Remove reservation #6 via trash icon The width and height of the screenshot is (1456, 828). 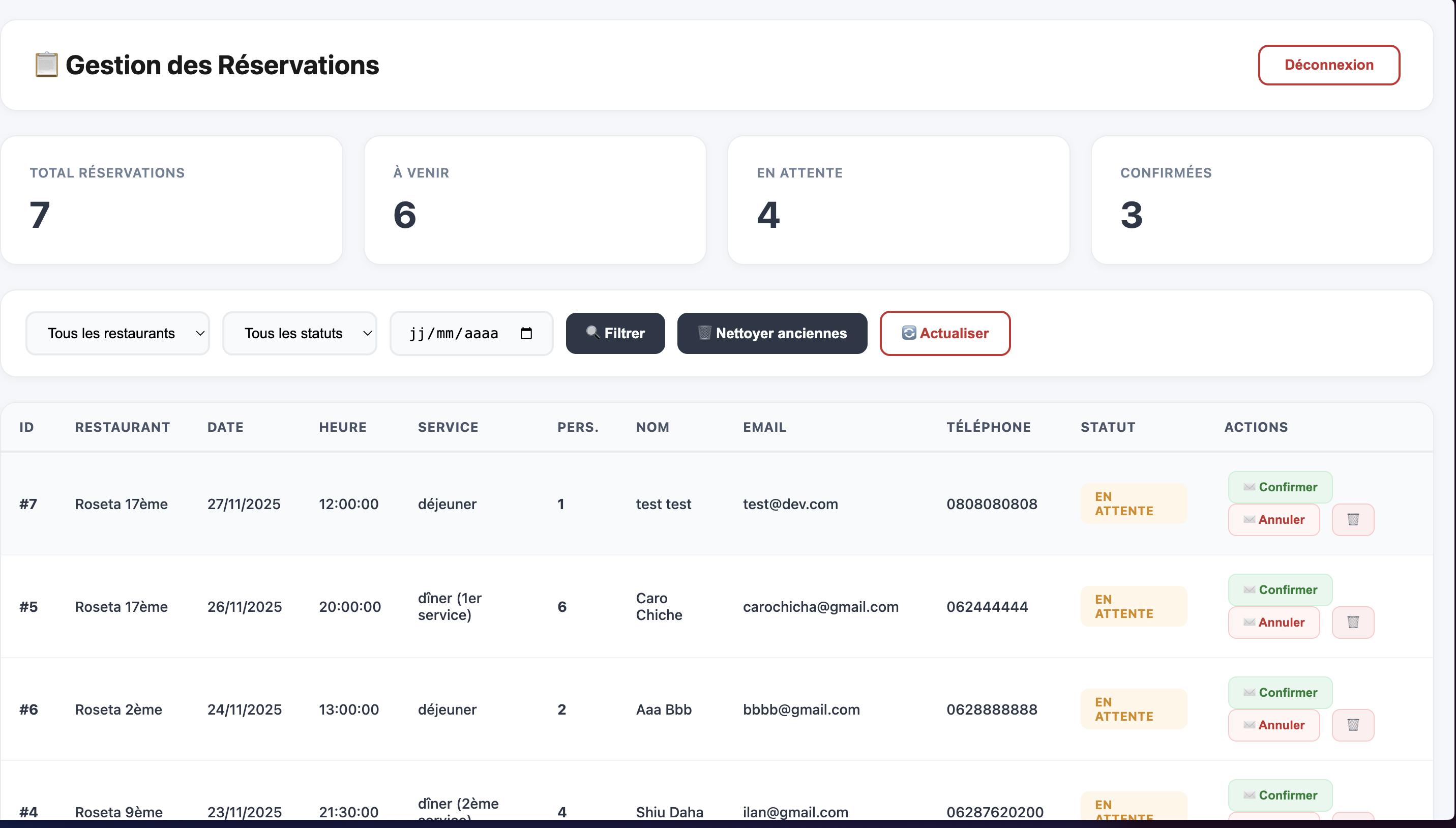[x=1353, y=724]
